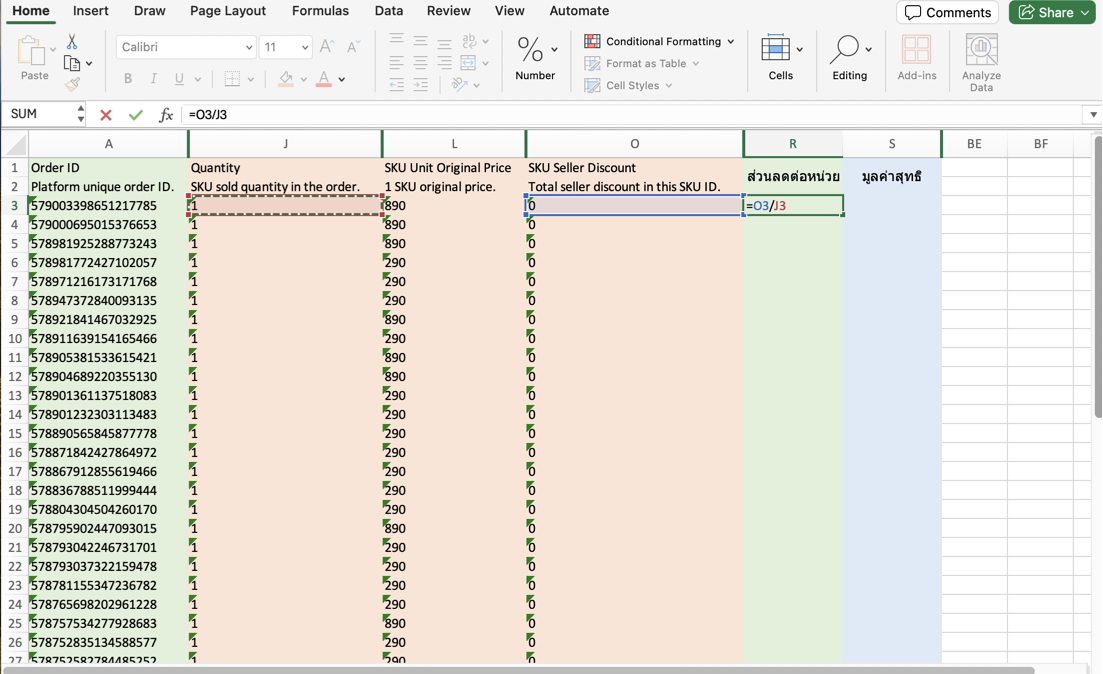This screenshot has height=674, width=1103.
Task: Activate the Format Painter brush
Action: click(72, 84)
